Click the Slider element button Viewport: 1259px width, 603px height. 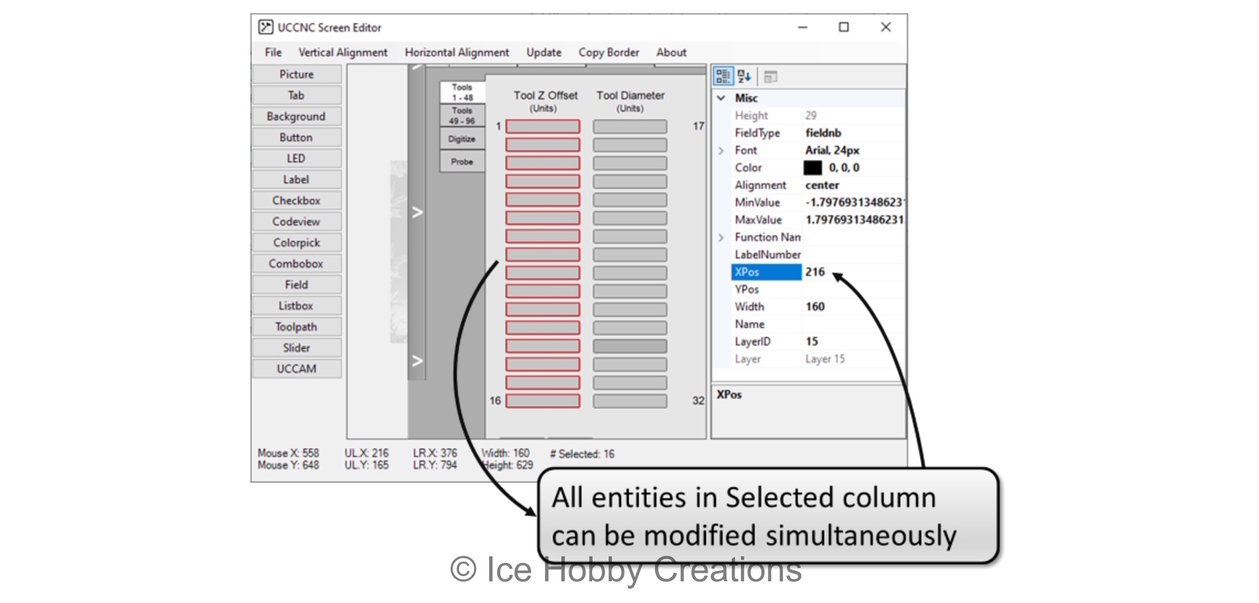pos(296,347)
